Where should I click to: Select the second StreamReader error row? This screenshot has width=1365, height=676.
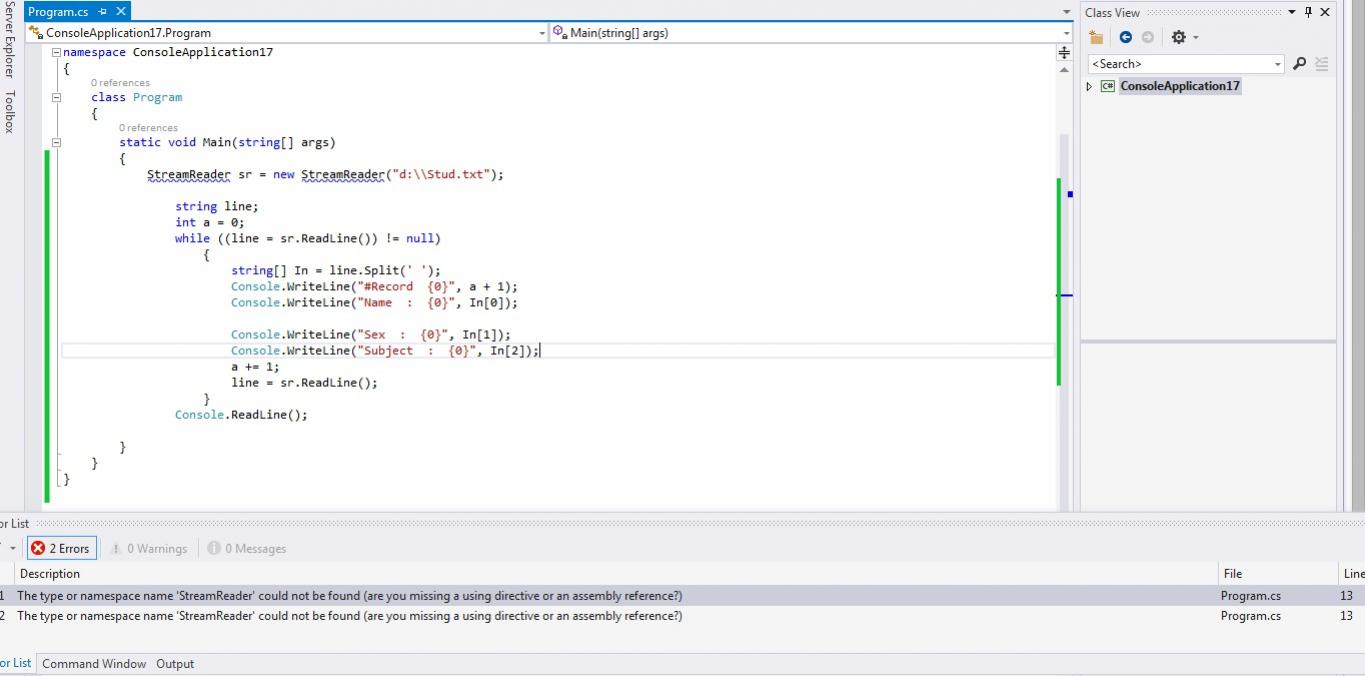(682, 616)
